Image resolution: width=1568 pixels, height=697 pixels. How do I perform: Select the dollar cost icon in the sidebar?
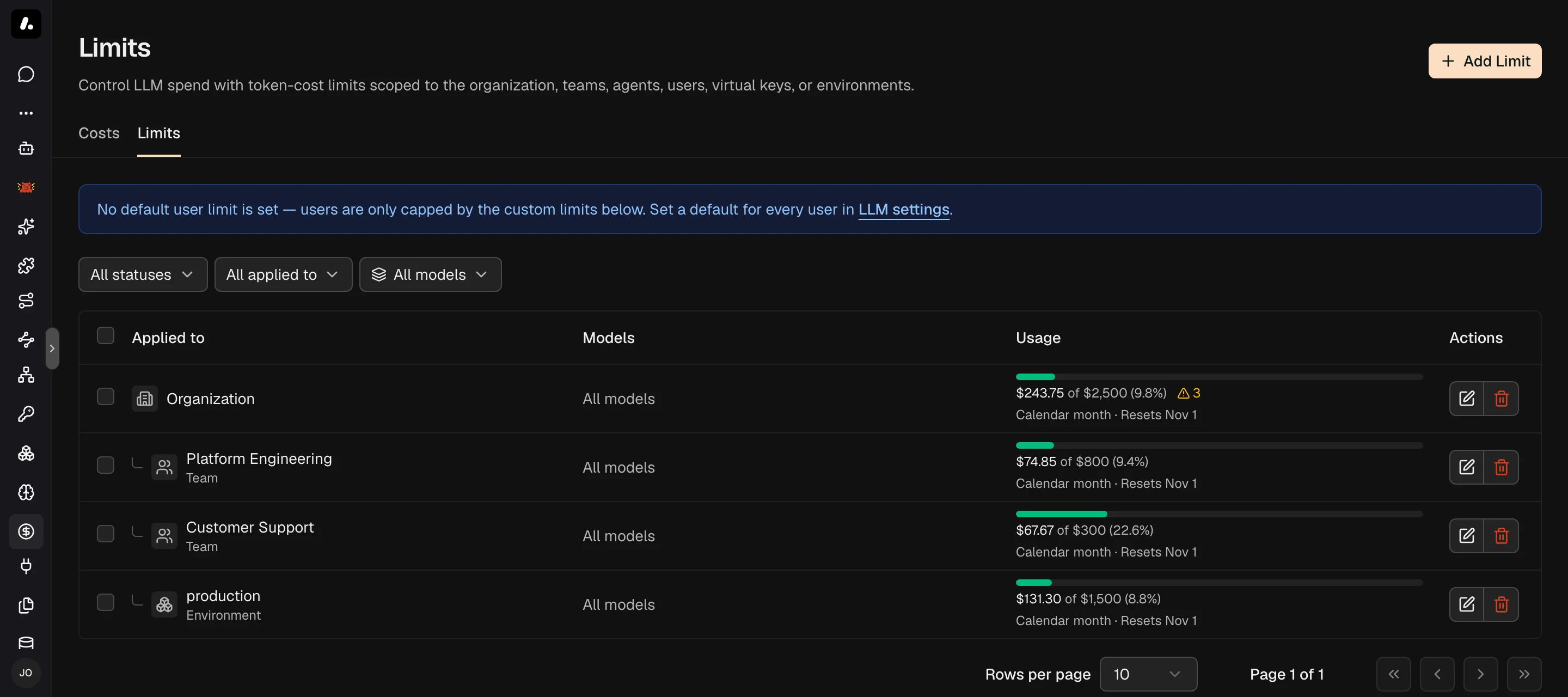[x=26, y=531]
